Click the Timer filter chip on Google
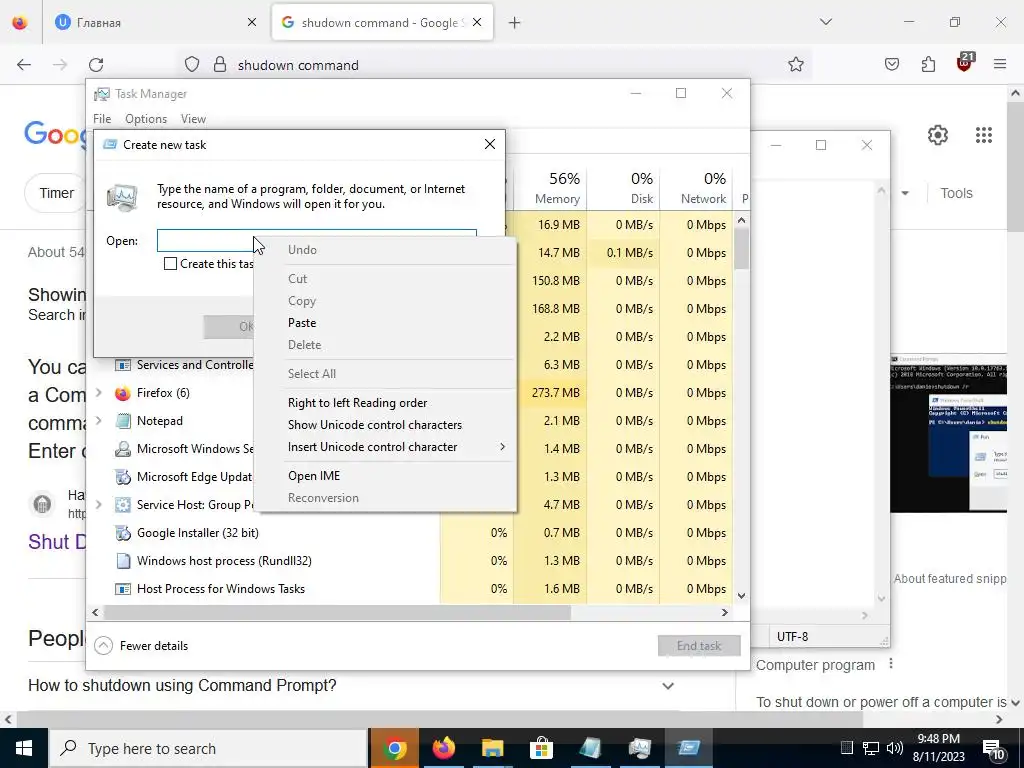The width and height of the screenshot is (1024, 768). (56, 193)
